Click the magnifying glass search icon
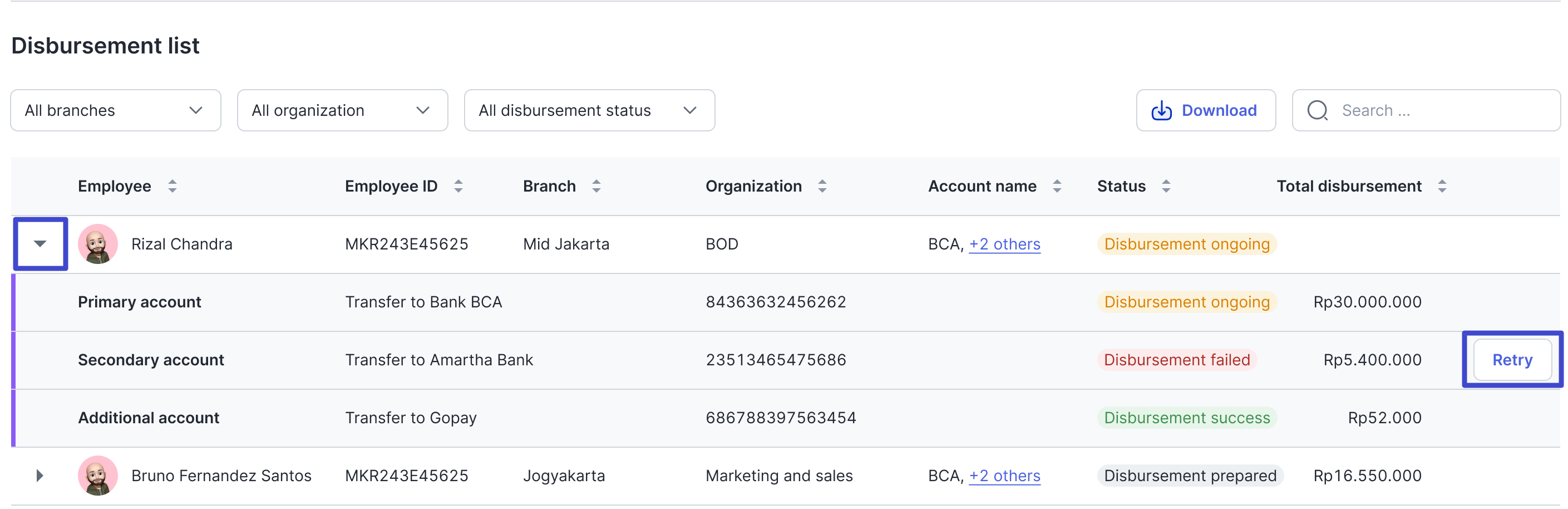Image resolution: width=1568 pixels, height=509 pixels. 1317,111
